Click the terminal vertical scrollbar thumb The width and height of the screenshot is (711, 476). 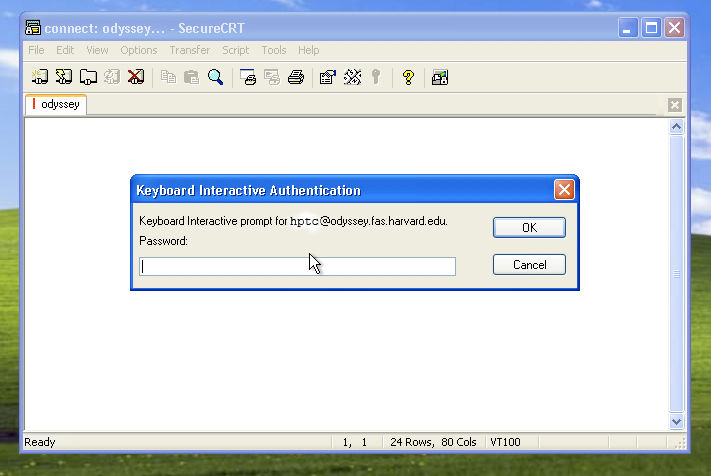(x=676, y=274)
